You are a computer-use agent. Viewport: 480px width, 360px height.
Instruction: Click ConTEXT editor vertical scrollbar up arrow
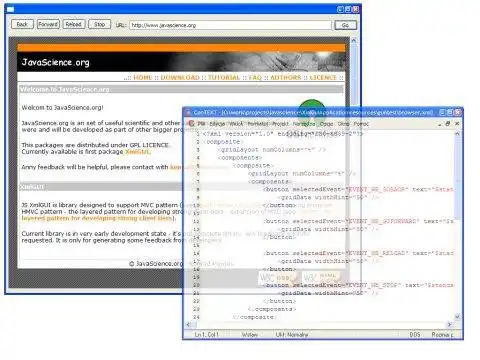[457, 134]
